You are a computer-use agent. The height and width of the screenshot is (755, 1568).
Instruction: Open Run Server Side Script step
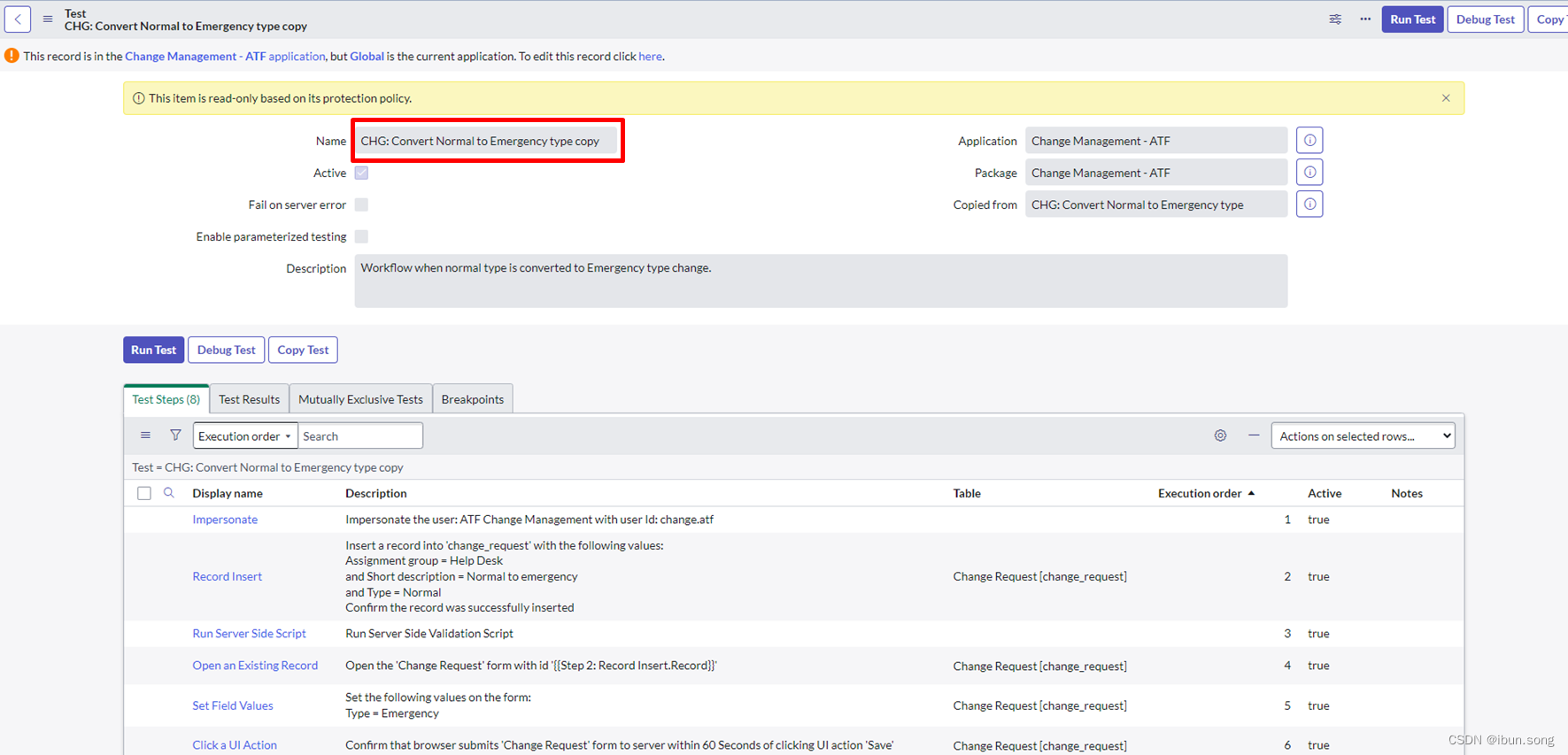click(x=249, y=634)
